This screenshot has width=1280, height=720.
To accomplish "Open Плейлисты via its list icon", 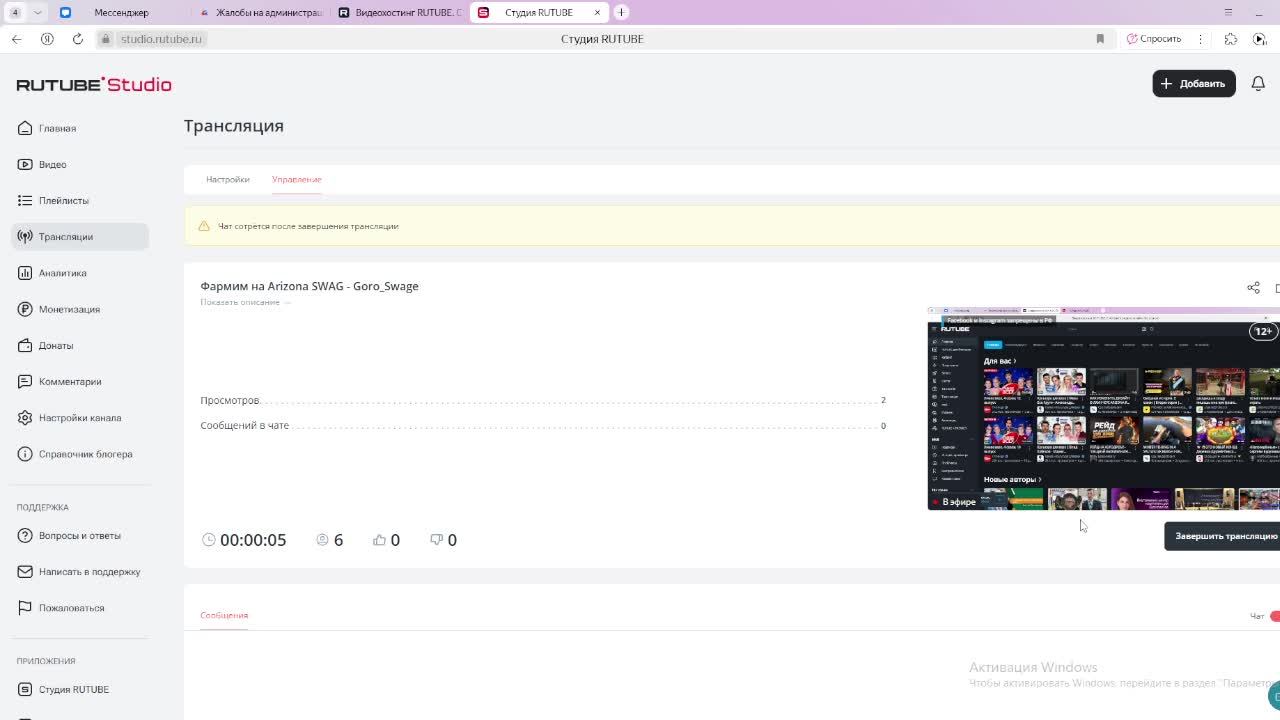I will [25, 200].
